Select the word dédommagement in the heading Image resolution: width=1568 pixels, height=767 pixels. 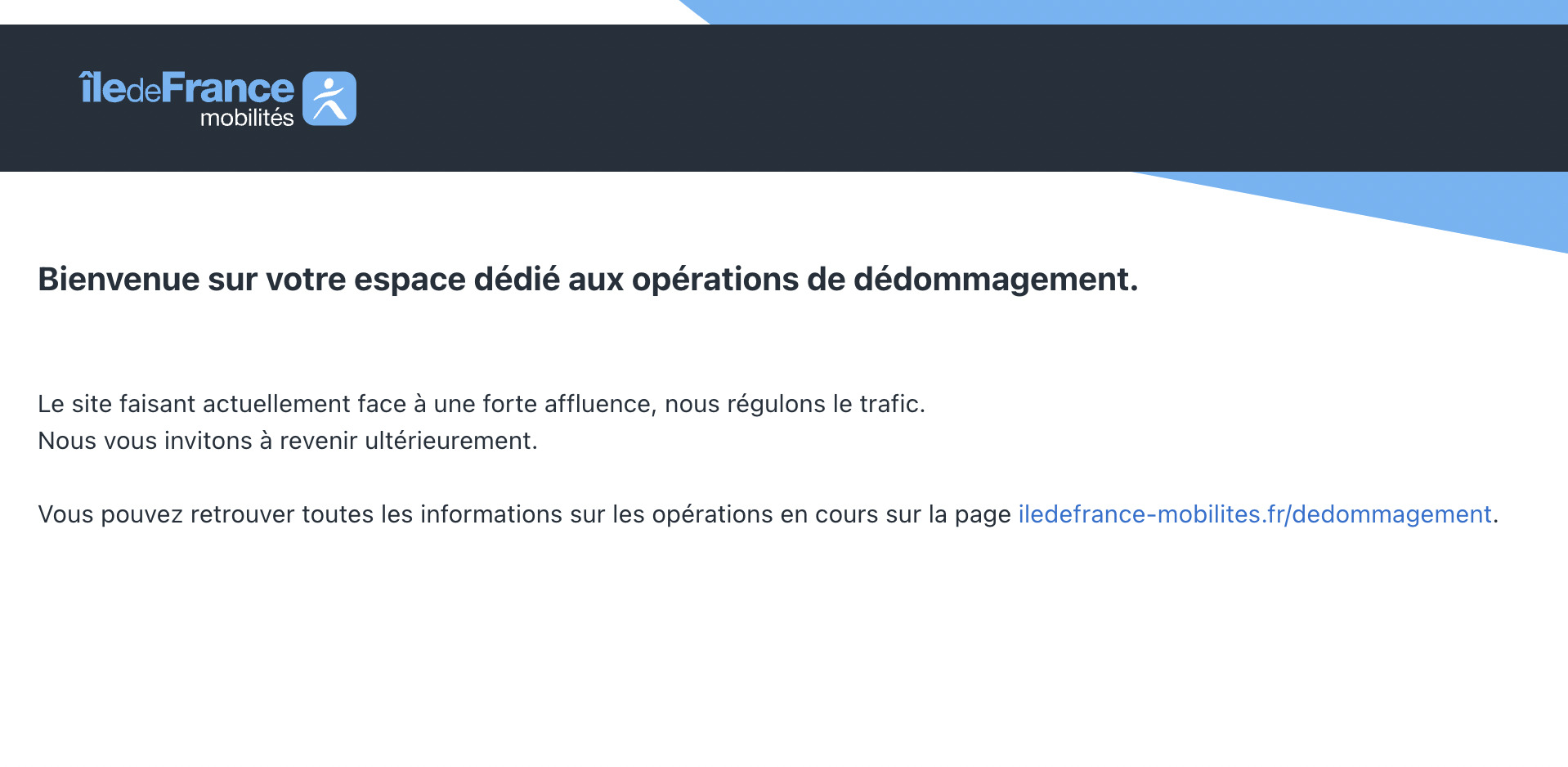click(996, 280)
